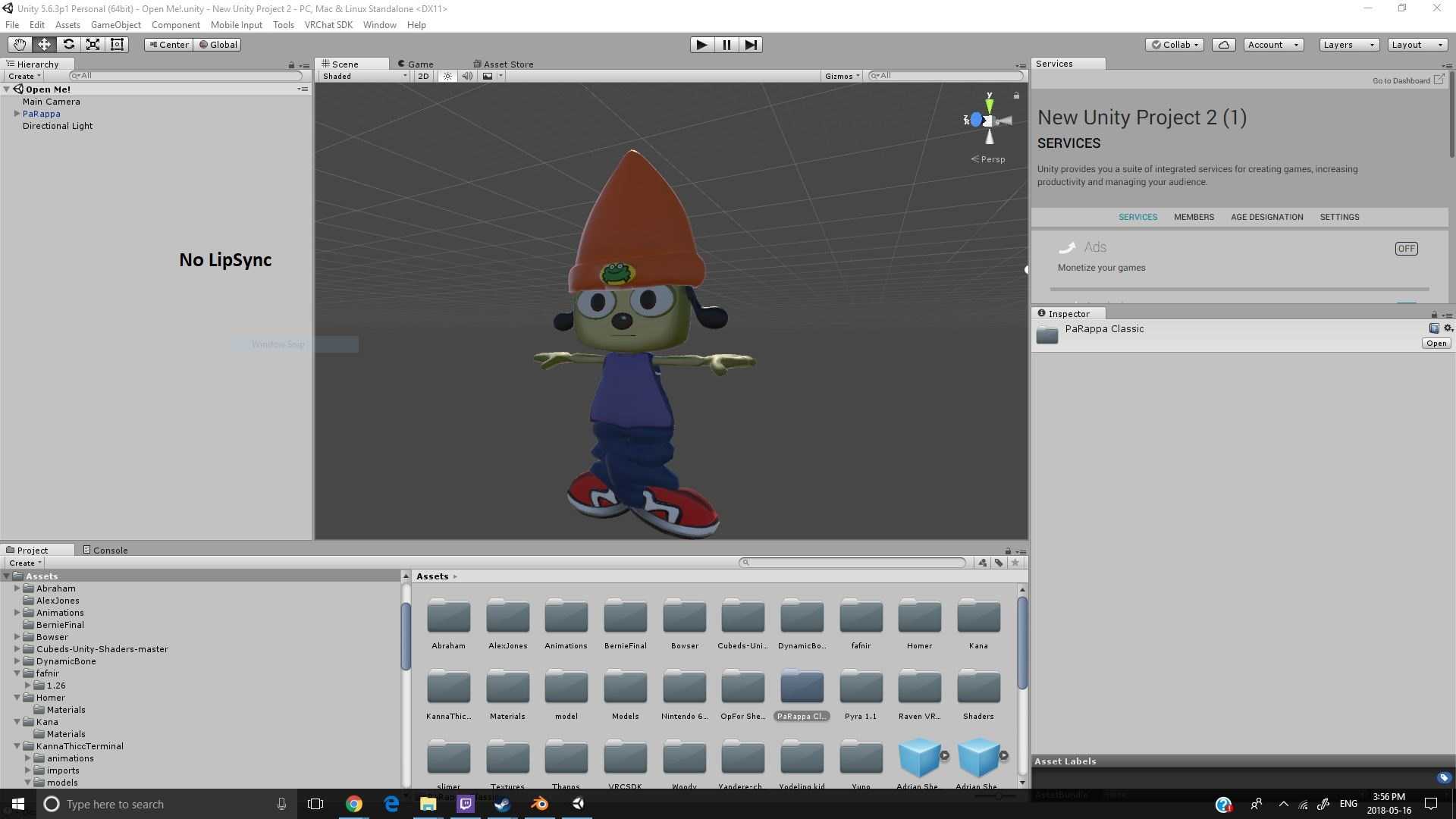The image size is (1456, 819).
Task: Toggle 2D view mode
Action: click(x=423, y=76)
